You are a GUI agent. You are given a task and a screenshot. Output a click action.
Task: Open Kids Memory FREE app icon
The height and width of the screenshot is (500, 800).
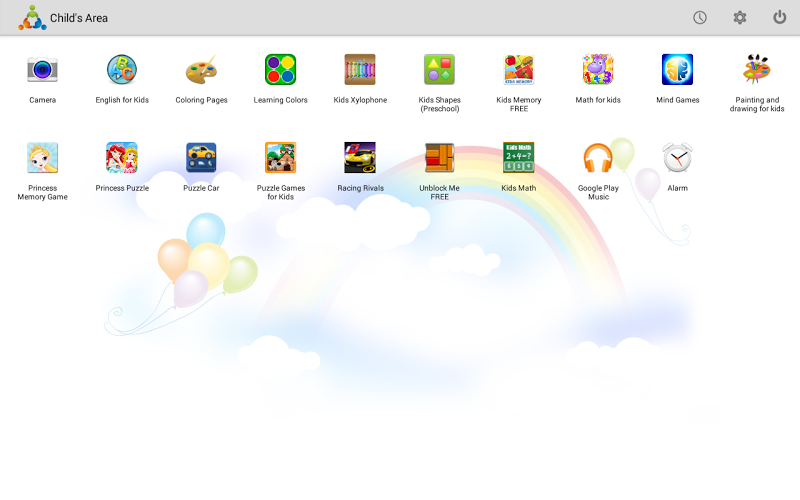519,69
